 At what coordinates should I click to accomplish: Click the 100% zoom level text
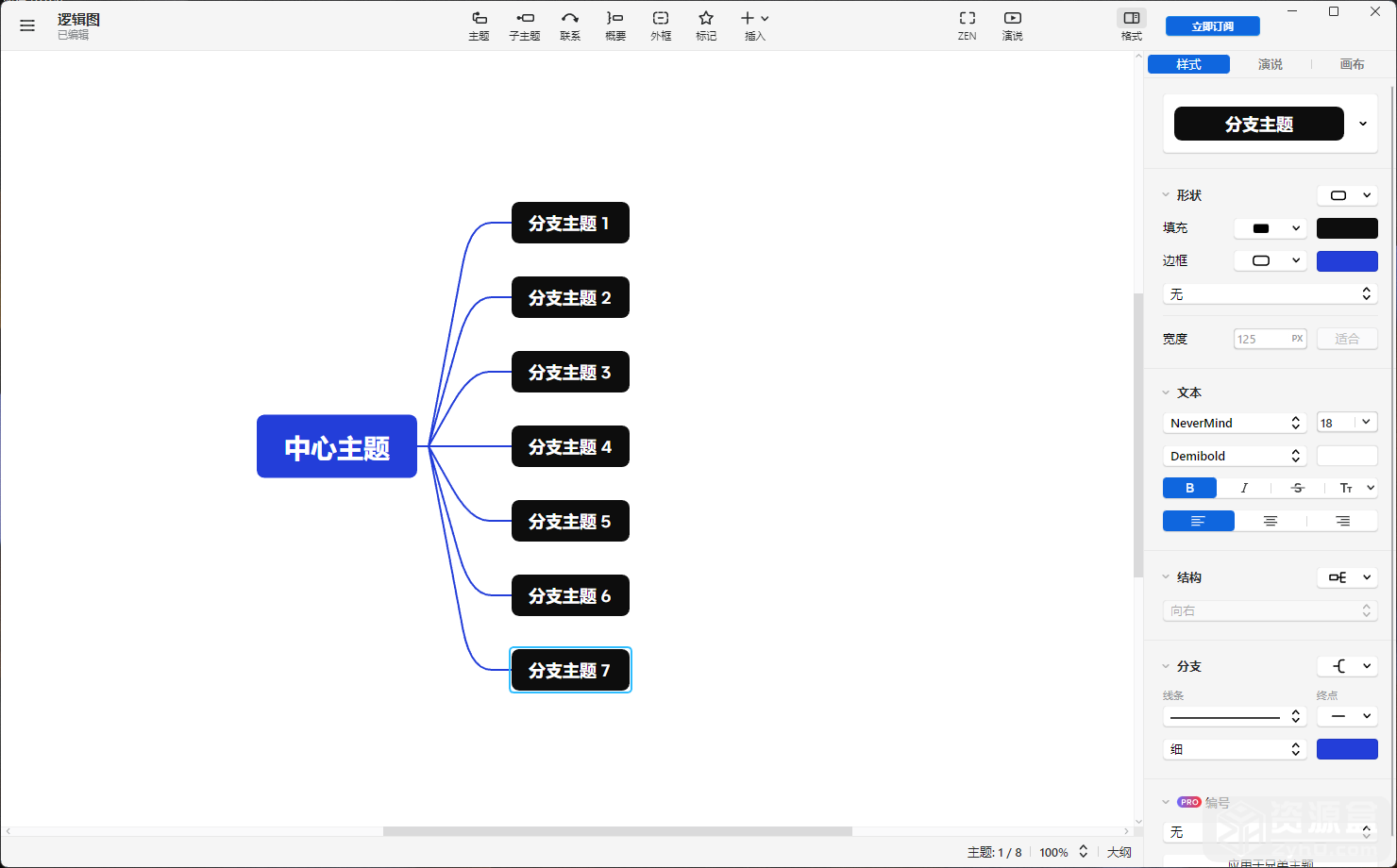[x=1053, y=852]
